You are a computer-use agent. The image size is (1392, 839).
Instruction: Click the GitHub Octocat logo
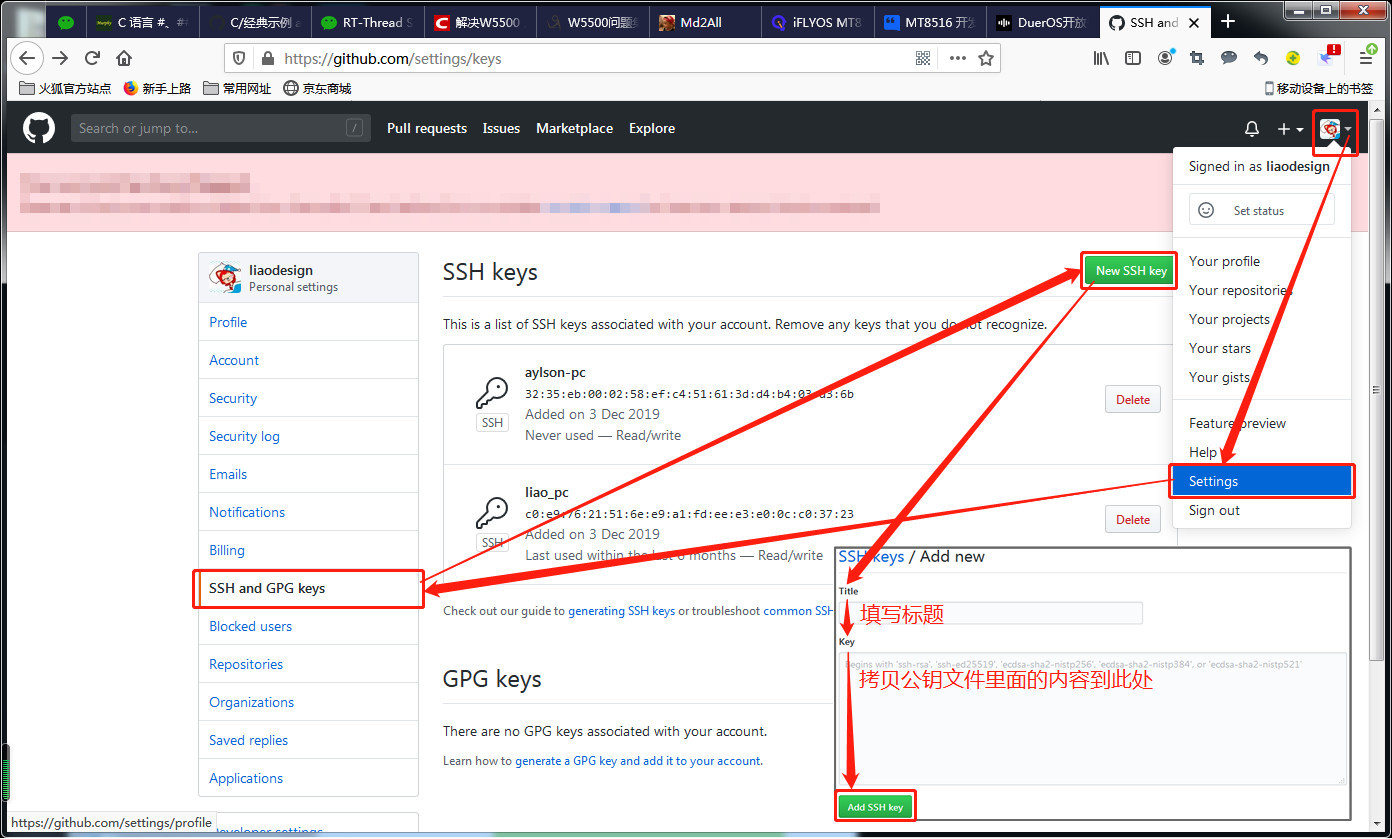click(39, 128)
